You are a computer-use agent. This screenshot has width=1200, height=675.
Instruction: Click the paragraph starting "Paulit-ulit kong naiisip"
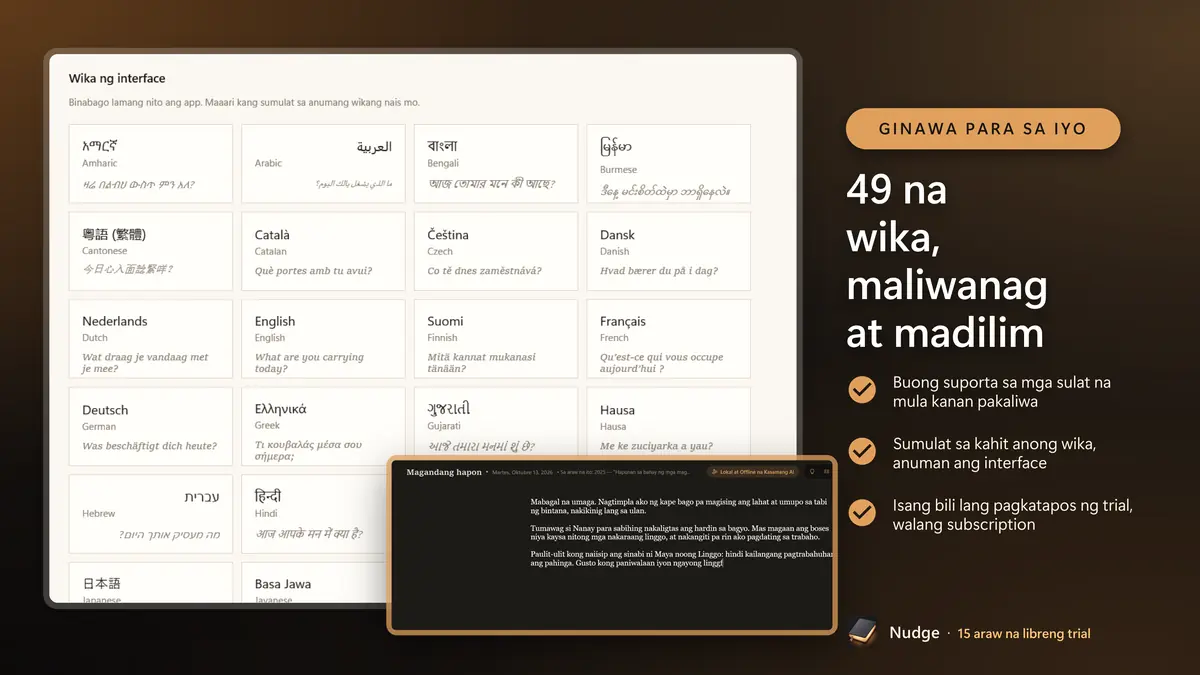[680, 557]
